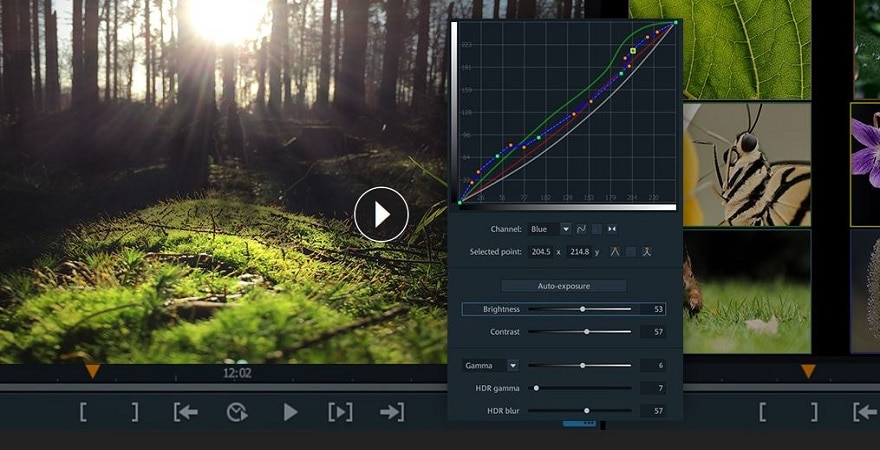Click the mirror arrows icon beside Channel
The width and height of the screenshot is (880, 450).
tap(612, 229)
